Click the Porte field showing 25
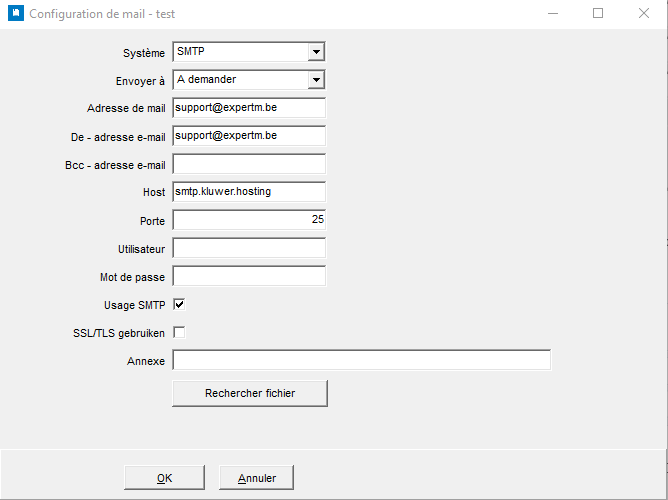Viewport: 668px width, 500px height. (249, 220)
